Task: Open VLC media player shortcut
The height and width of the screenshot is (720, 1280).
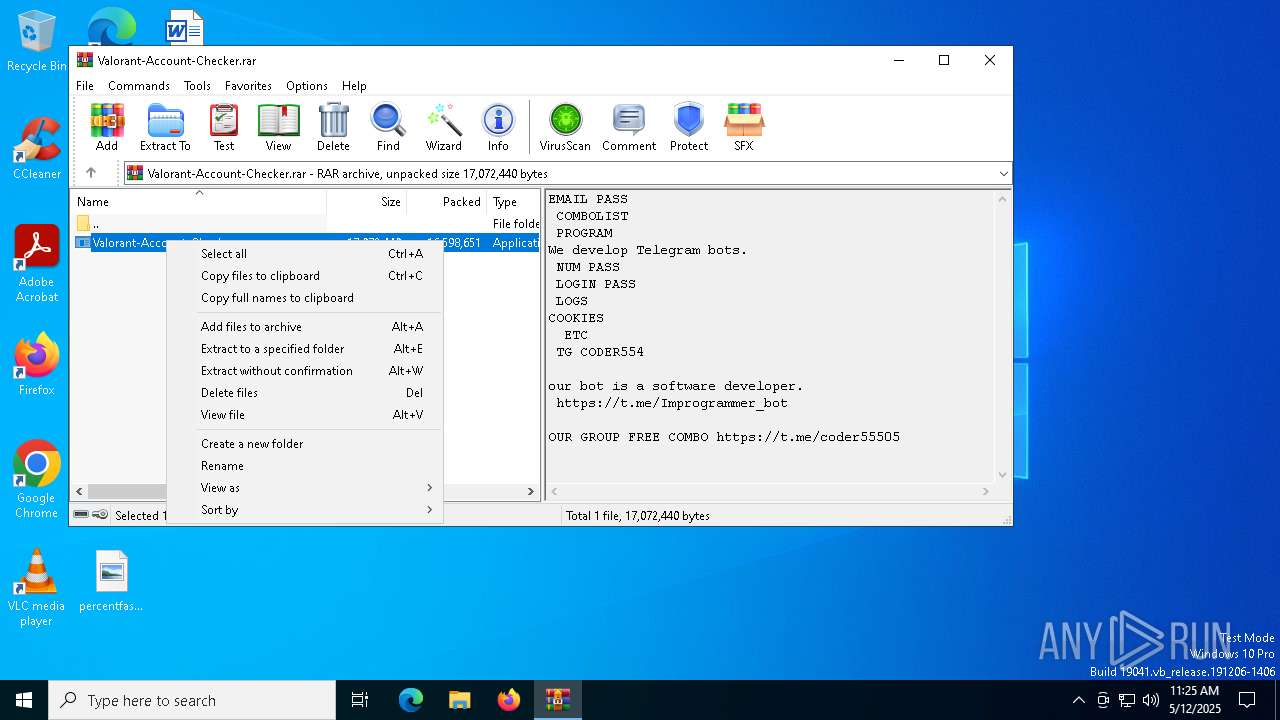Action: pyautogui.click(x=37, y=588)
